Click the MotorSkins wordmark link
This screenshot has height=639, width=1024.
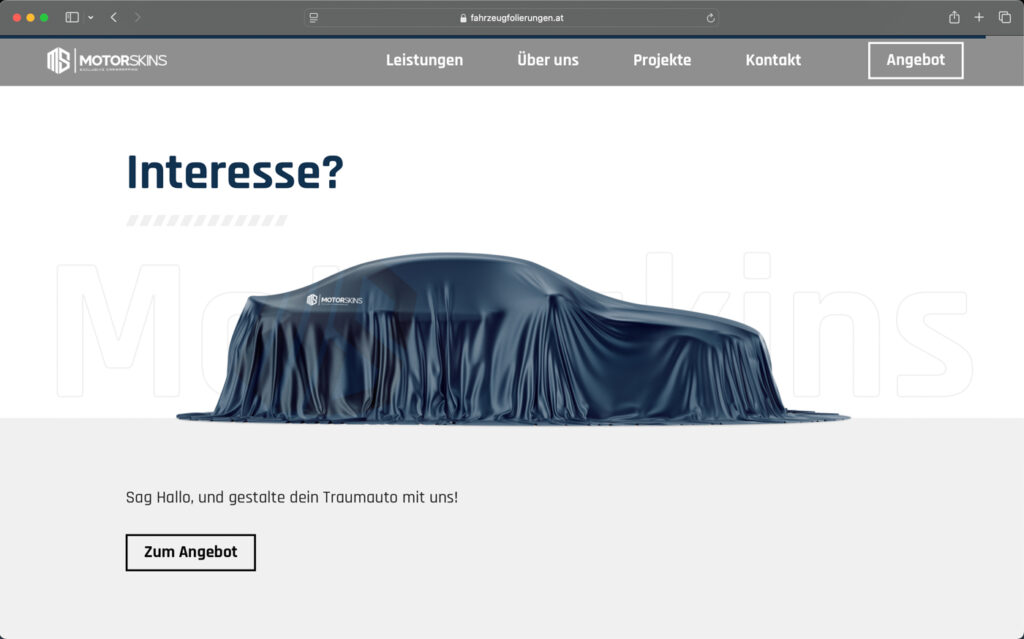(122, 60)
